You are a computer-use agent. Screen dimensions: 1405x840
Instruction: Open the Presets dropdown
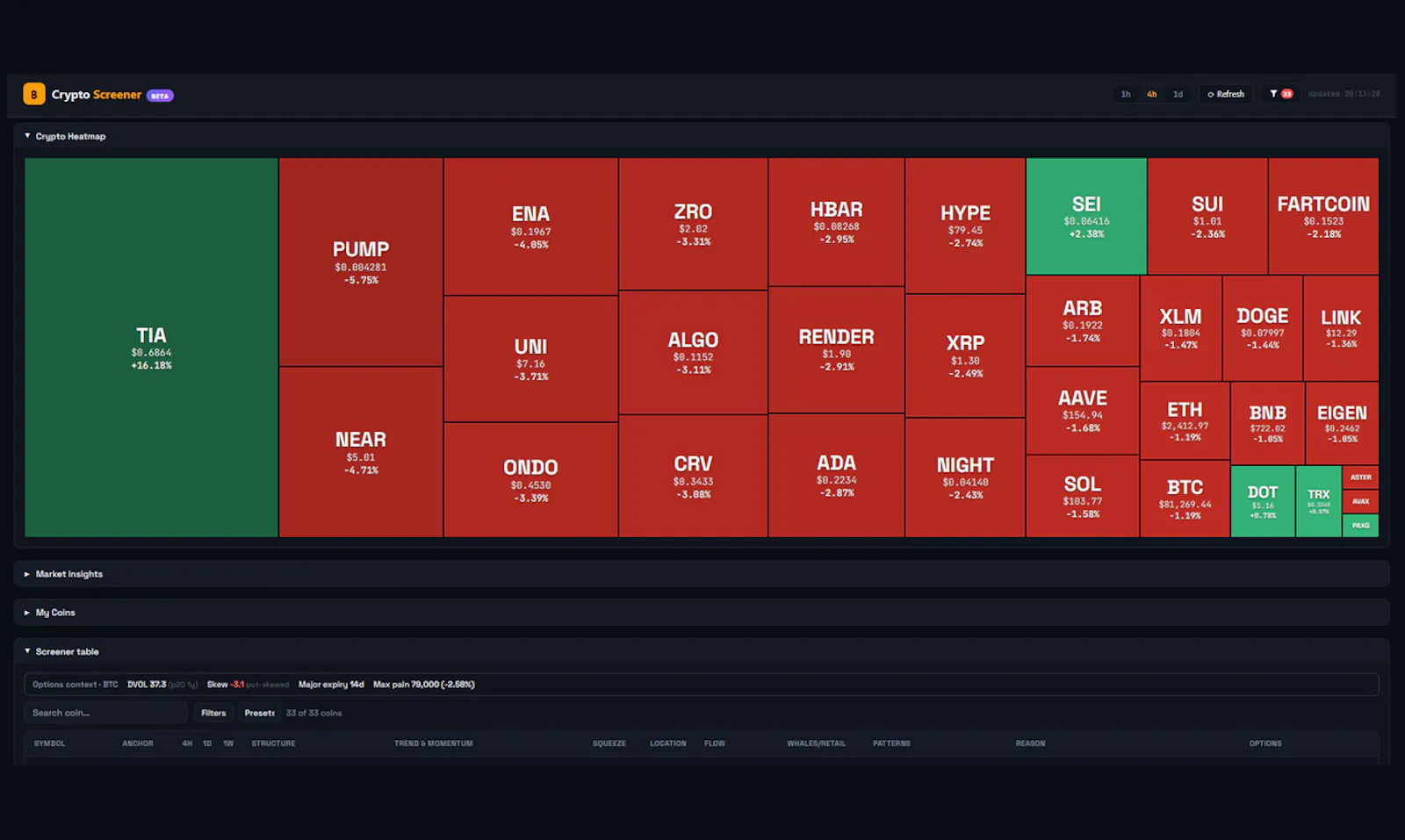click(x=259, y=713)
